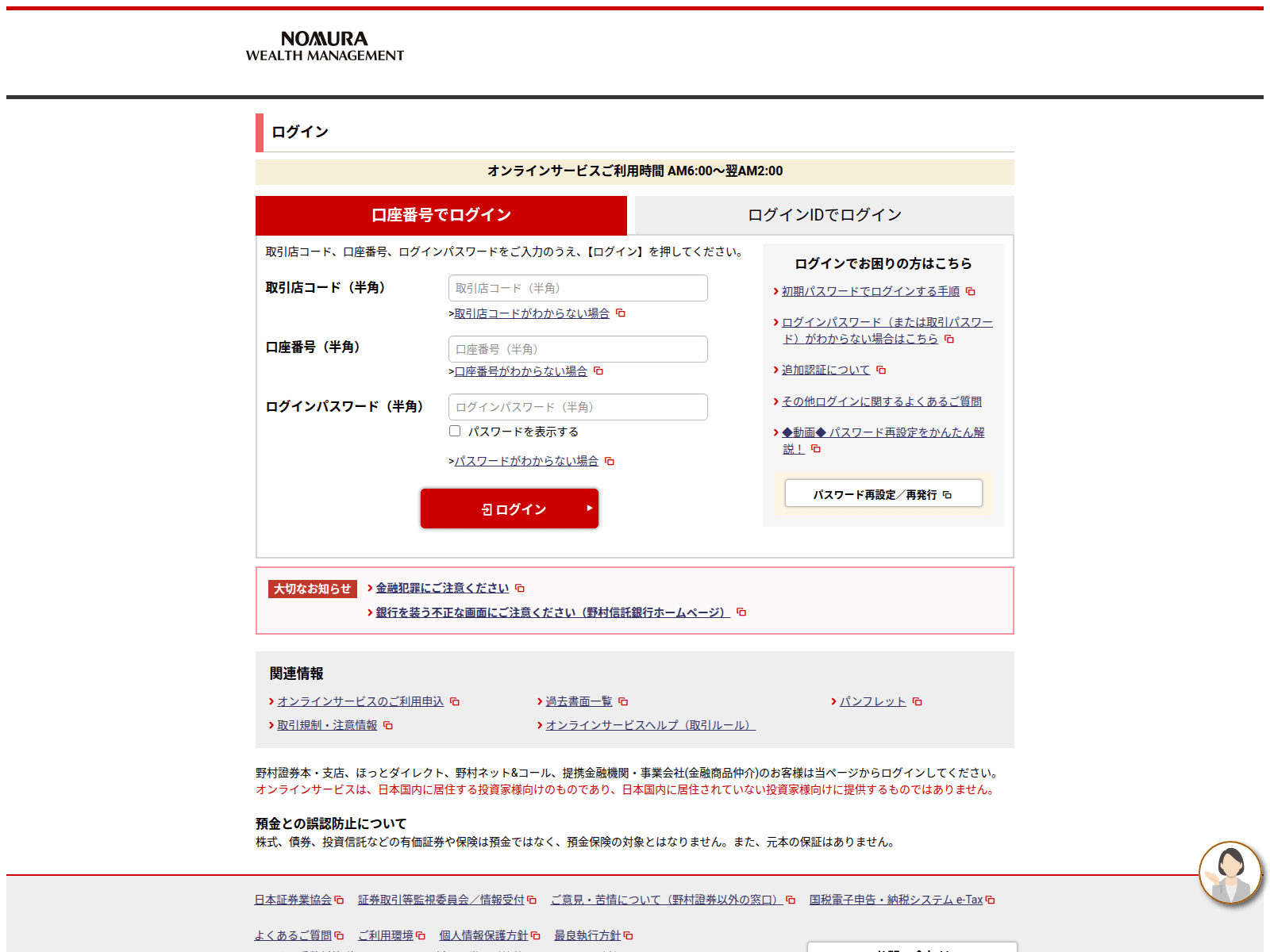Open パスワードがわからない場合 link
1270x952 pixels.
click(526, 461)
